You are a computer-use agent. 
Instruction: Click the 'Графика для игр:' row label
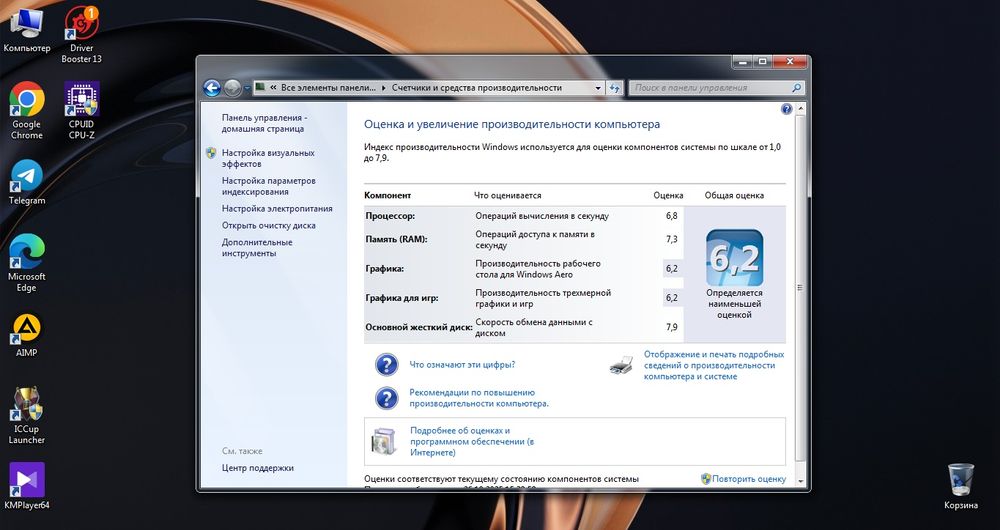[x=402, y=298]
